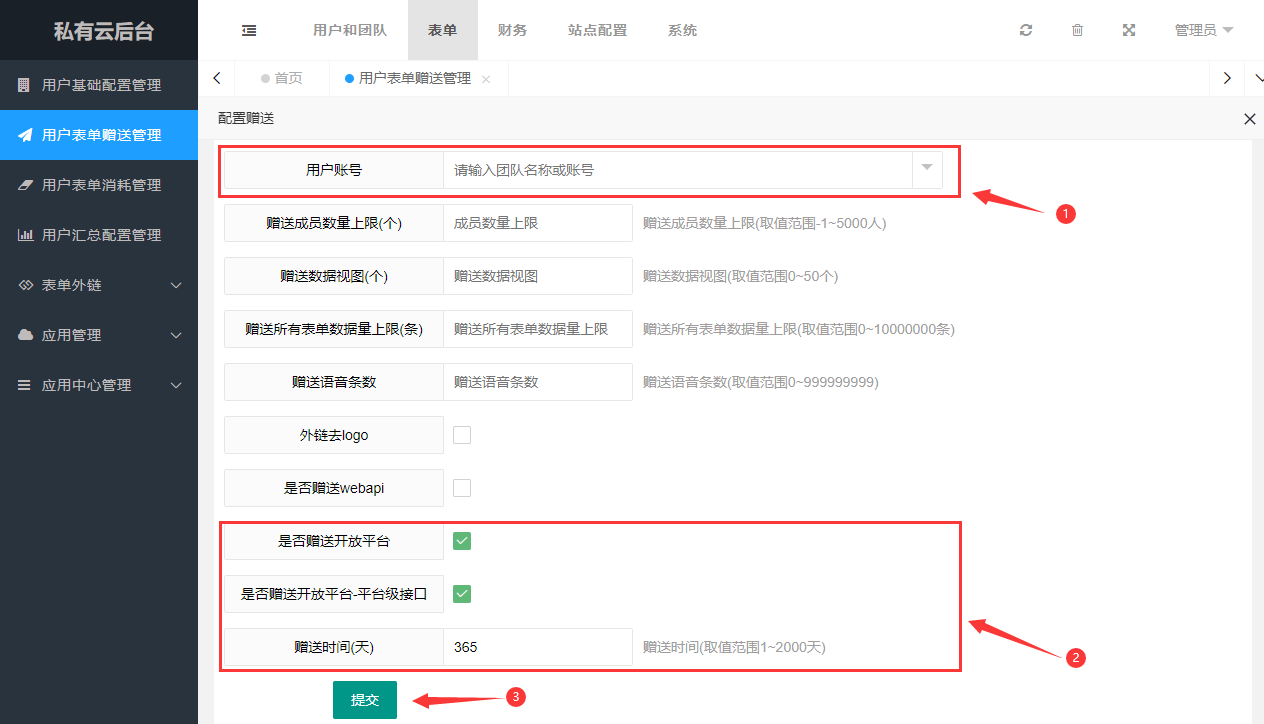
Task: Switch to the 财务 top menu
Action: pos(512,30)
